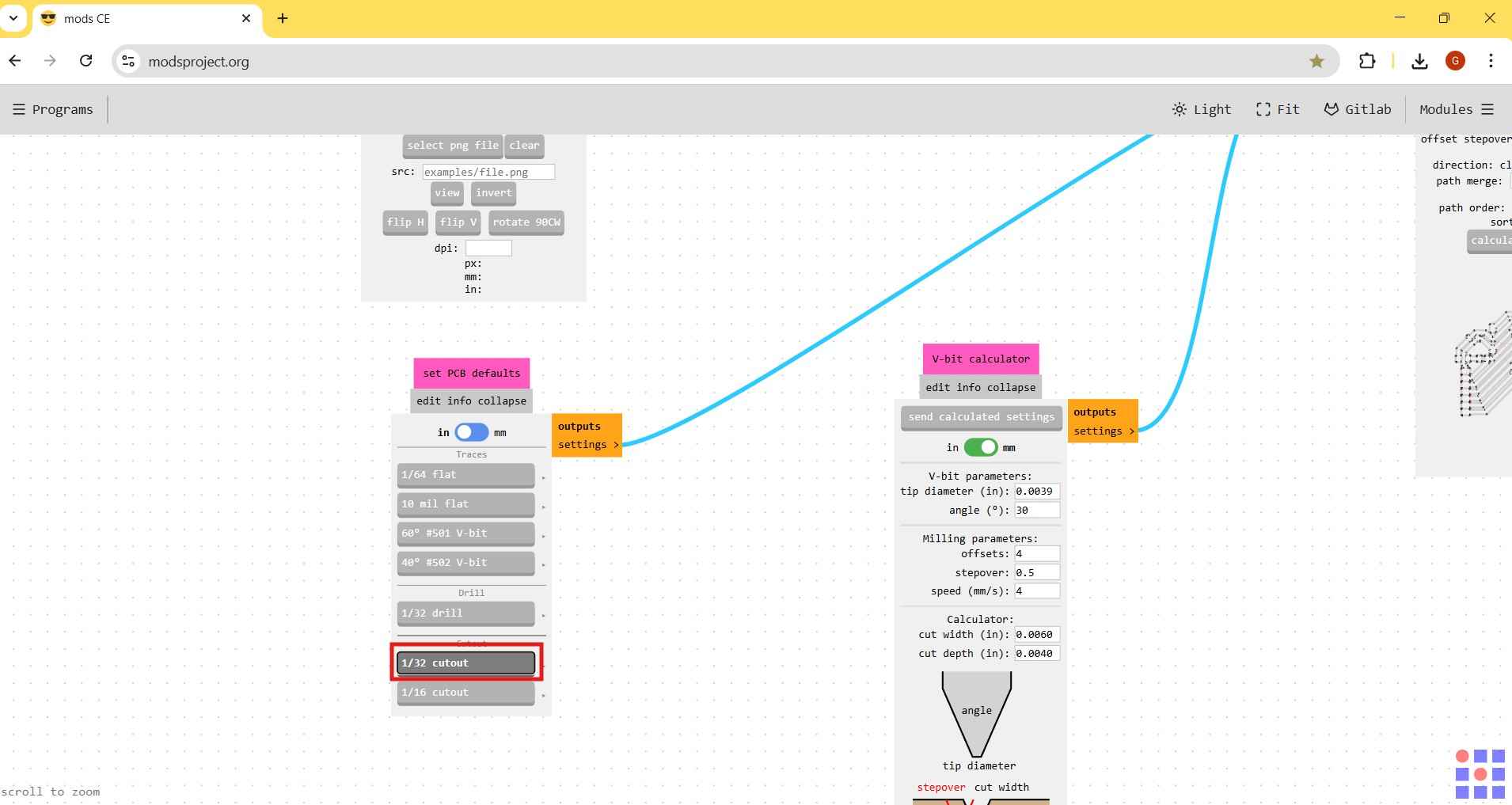
Task: Choose the 1/32 cutout preset
Action: (x=465, y=663)
